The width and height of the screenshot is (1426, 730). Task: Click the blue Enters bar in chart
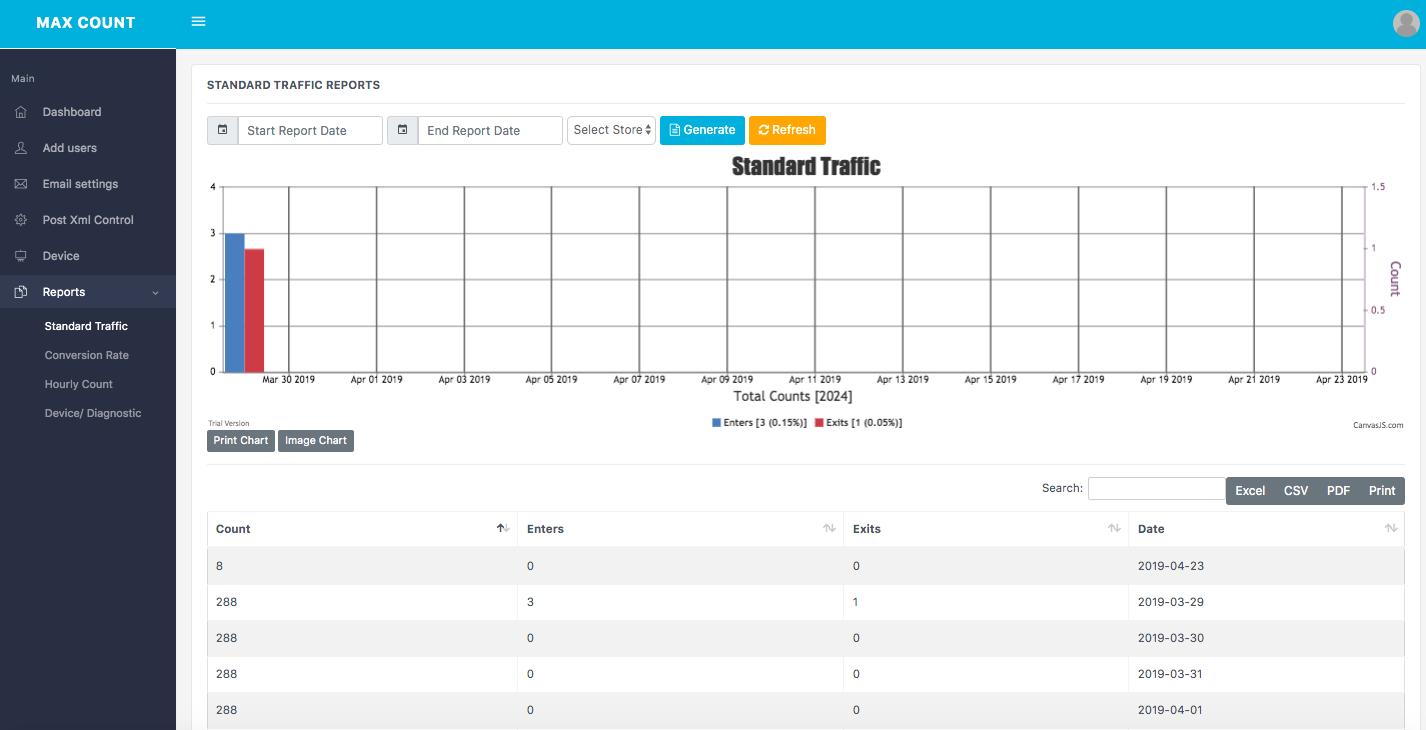pos(234,302)
